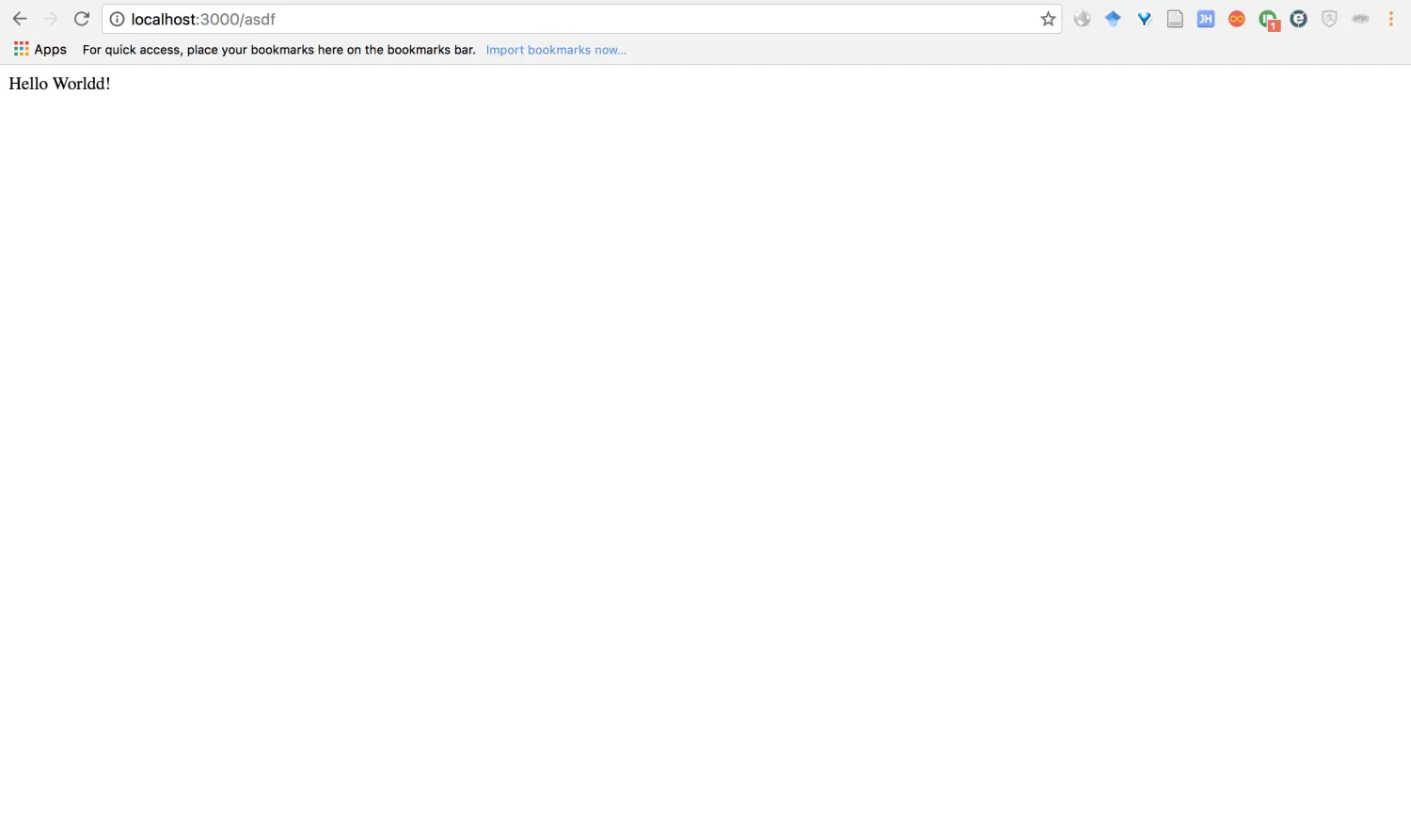Go back to the previous page
Screen dimensions: 1411x840
(x=20, y=19)
